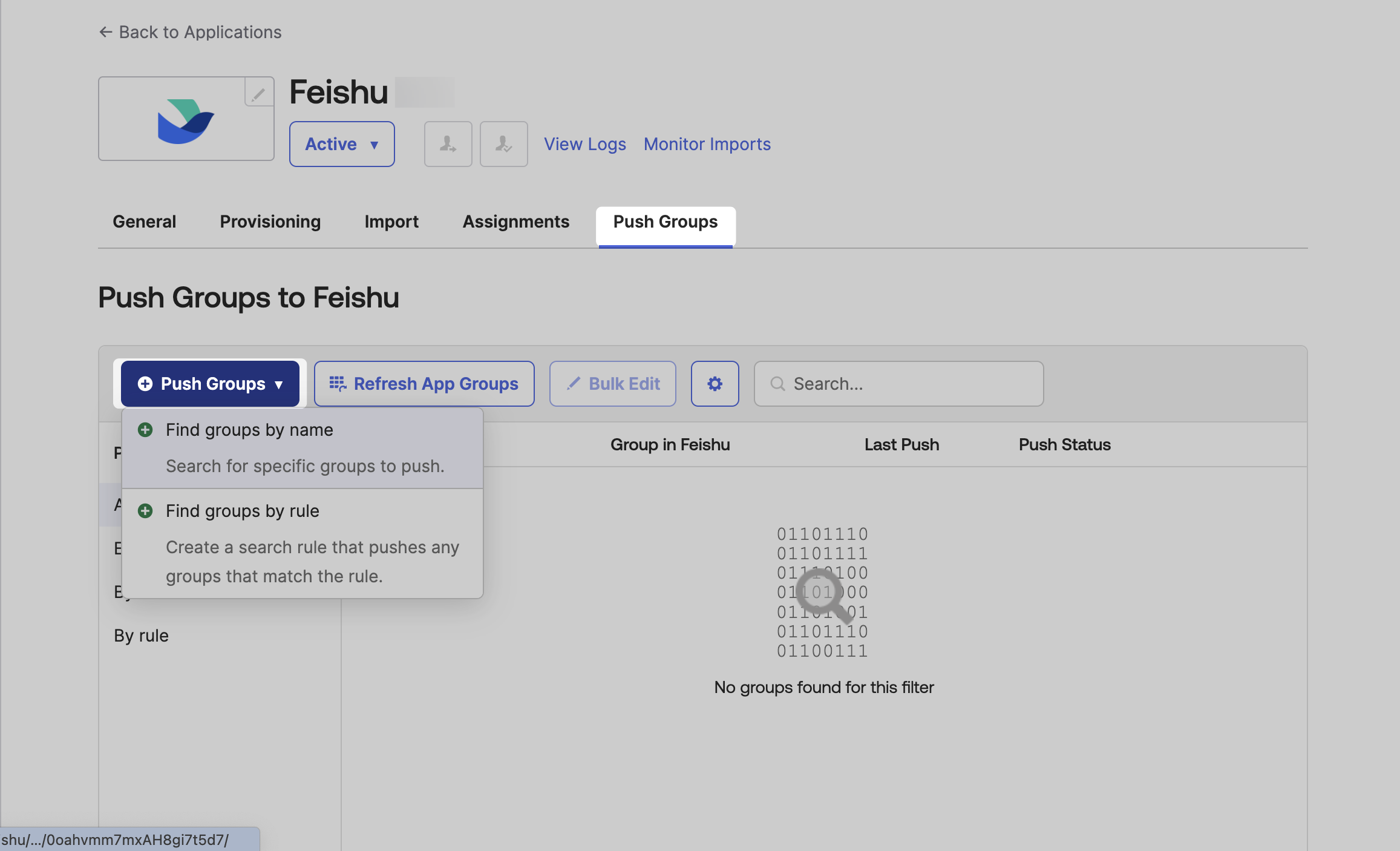Screen dimensions: 1400x851
Task: Select Find groups by name menu entry
Action: coord(249,430)
